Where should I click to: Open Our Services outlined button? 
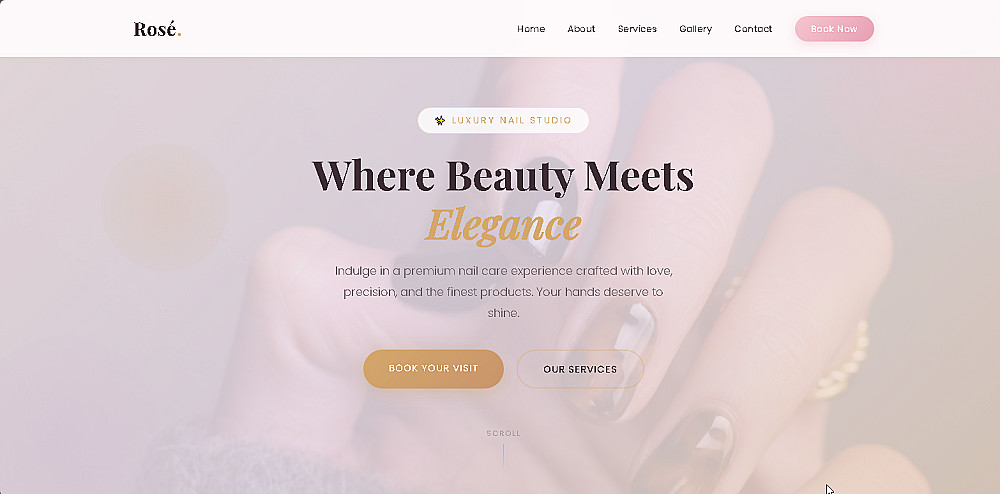coord(580,368)
